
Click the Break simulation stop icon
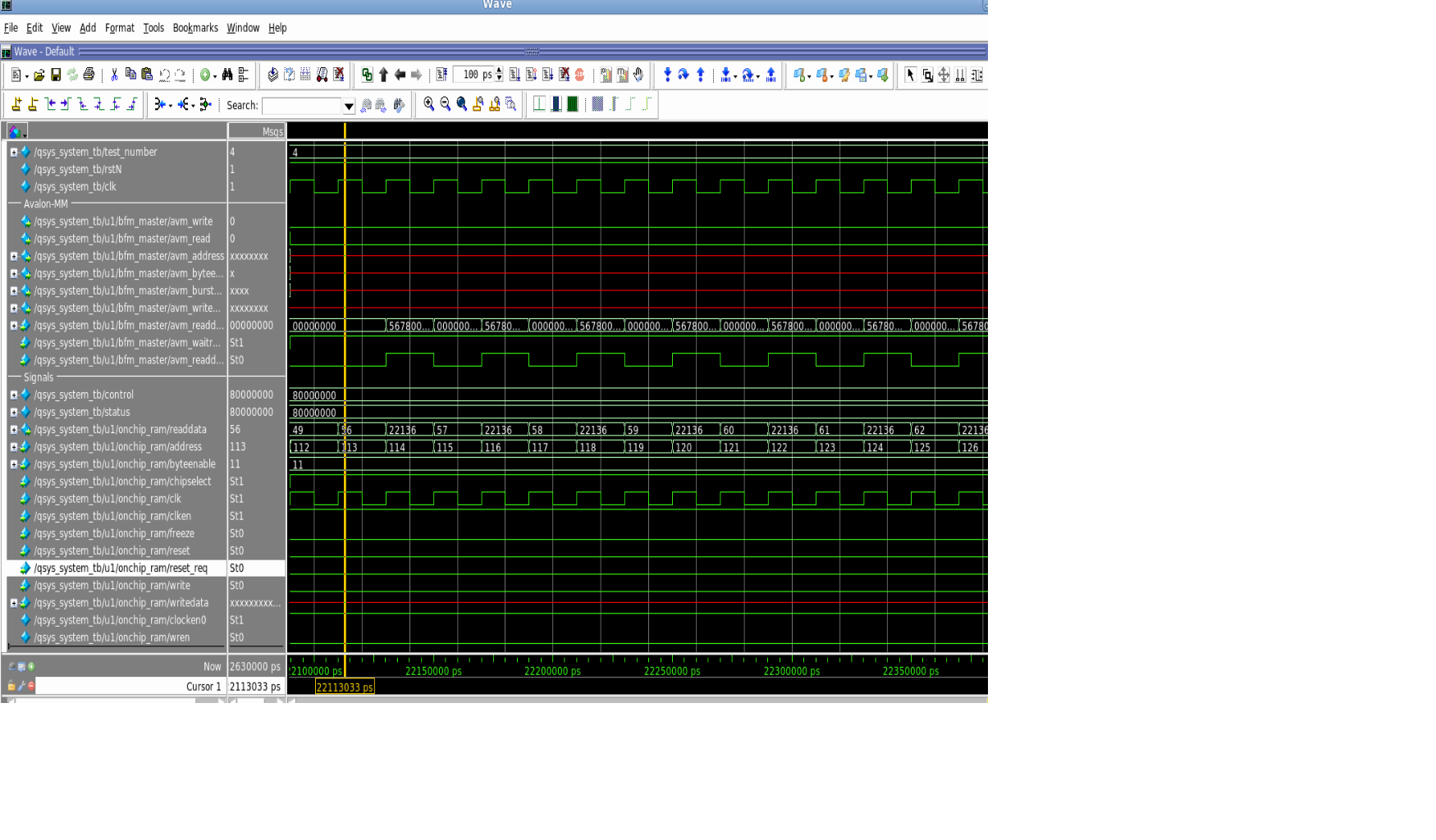[x=580, y=75]
